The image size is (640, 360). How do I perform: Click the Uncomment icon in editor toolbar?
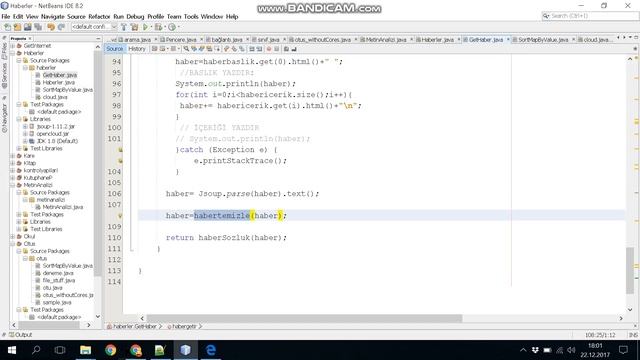[x=293, y=49]
